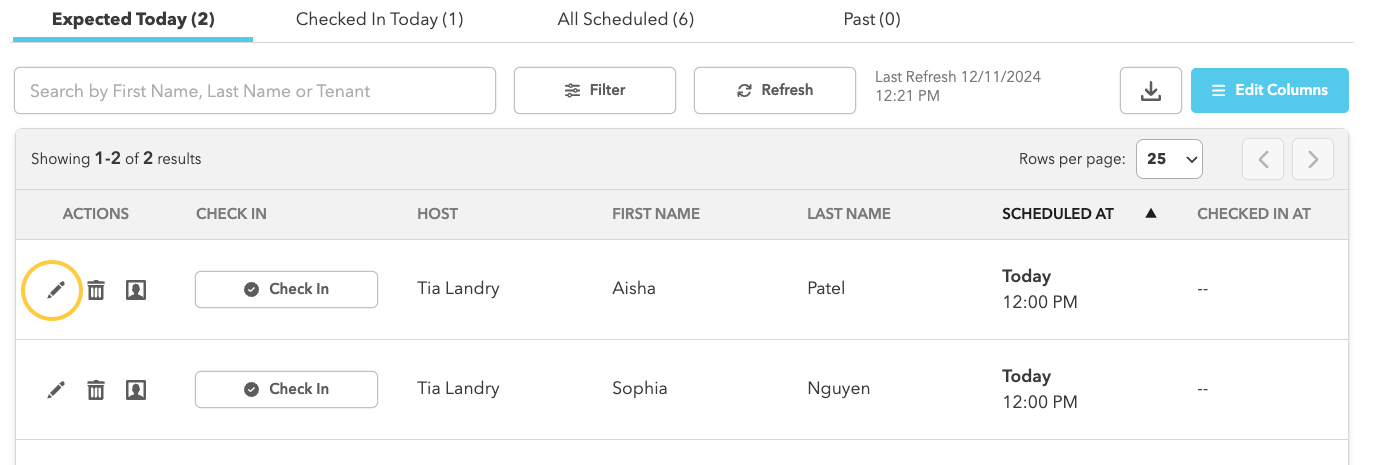Open Aisha Patel's visitor badge icon
Screen dimensions: 1373x465
point(136,290)
